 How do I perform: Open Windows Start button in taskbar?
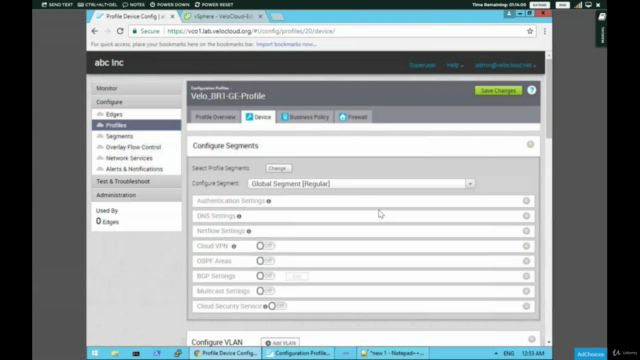(x=95, y=353)
